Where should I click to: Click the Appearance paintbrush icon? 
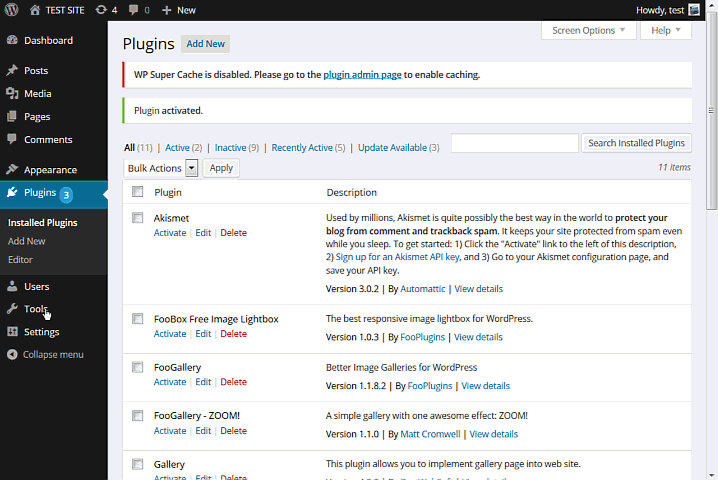(x=12, y=169)
